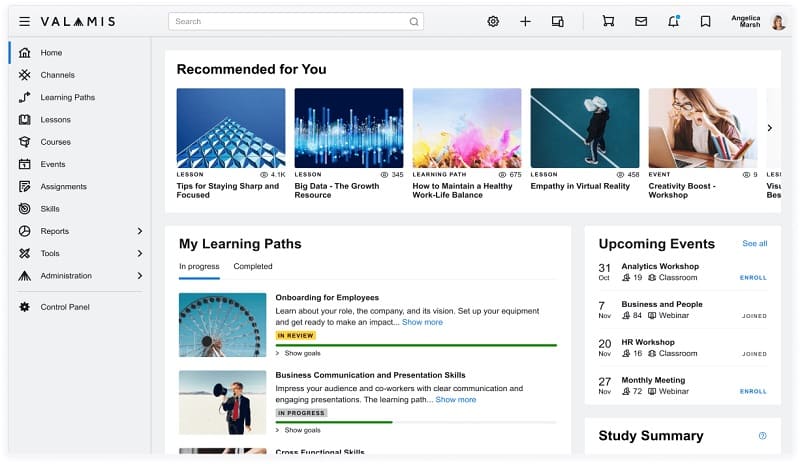Open Assignments menu item label
Screen dimensions: 800x464
(x=64, y=186)
